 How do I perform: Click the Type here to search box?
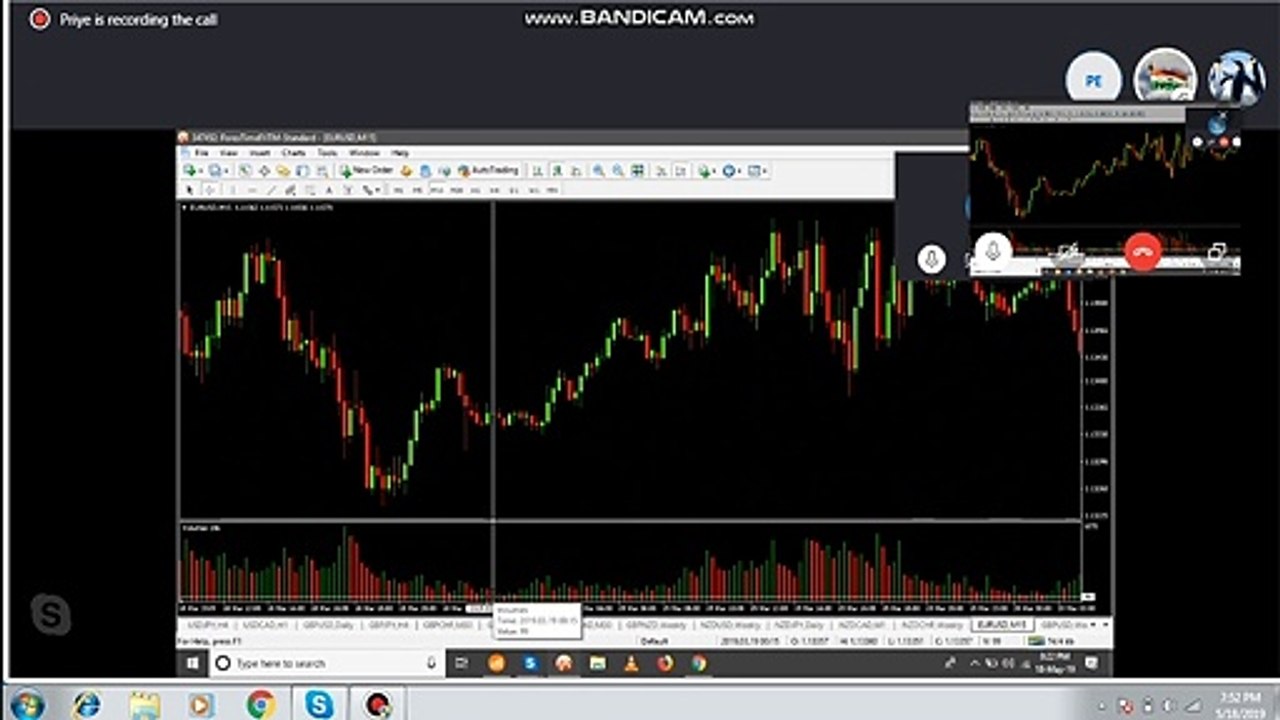pyautogui.click(x=328, y=663)
